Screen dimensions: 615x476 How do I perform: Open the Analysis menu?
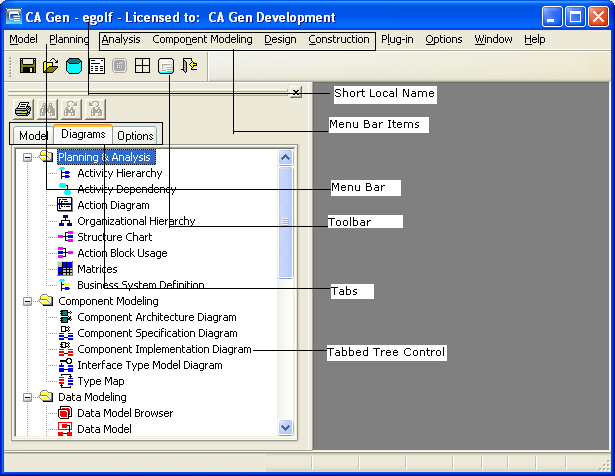click(x=121, y=39)
